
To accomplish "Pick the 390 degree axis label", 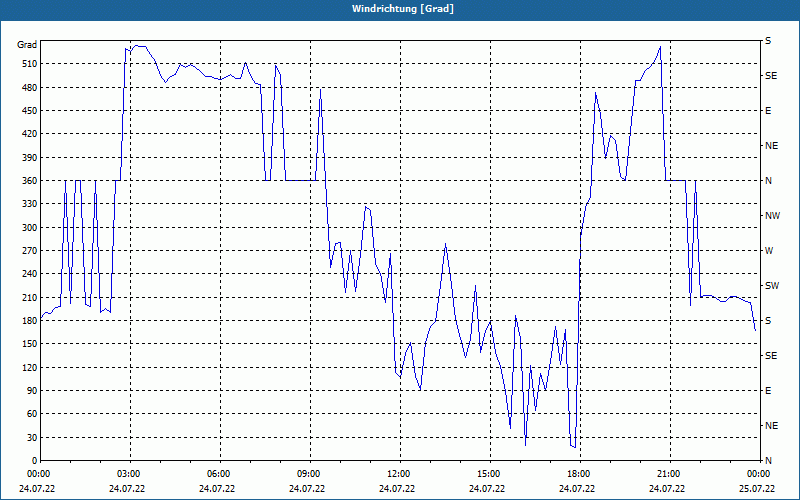I will [x=30, y=157].
